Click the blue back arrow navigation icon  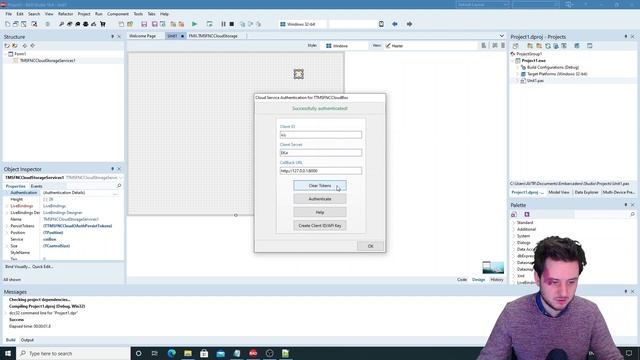[x=395, y=24]
